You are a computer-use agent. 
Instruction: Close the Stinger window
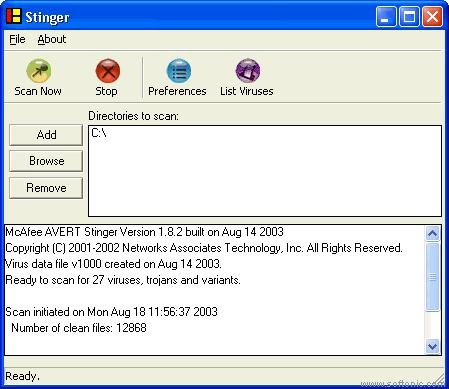click(x=433, y=16)
